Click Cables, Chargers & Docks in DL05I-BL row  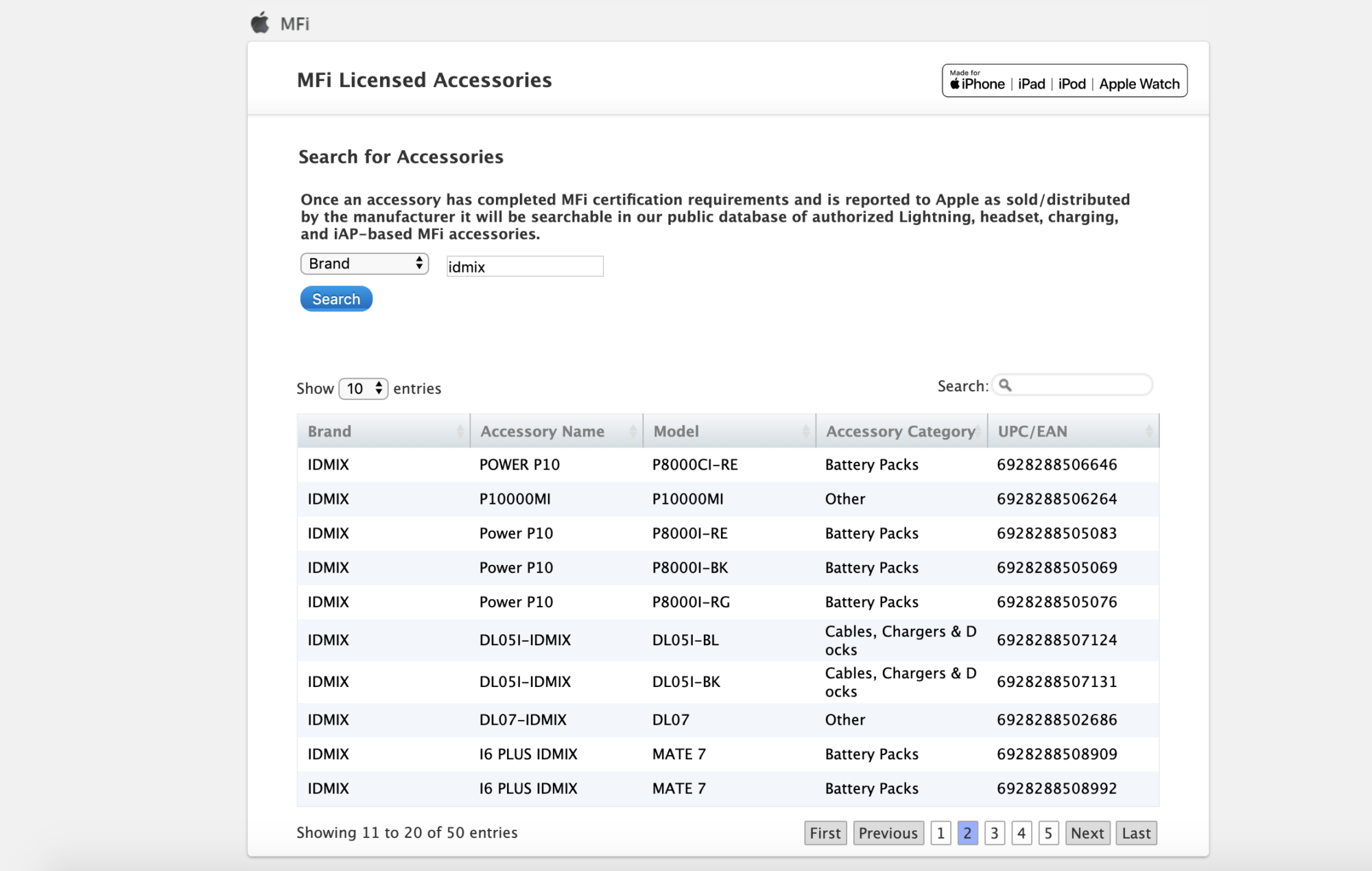pyautogui.click(x=901, y=640)
